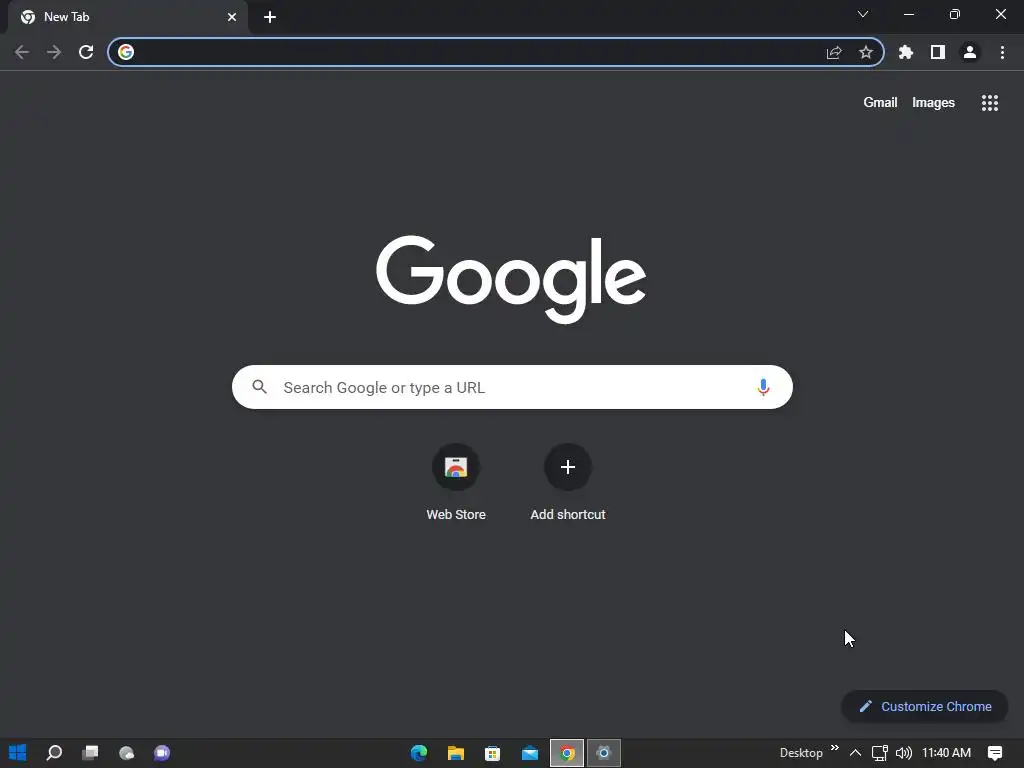Image resolution: width=1024 pixels, height=768 pixels.
Task: Open Microsoft Store from taskbar
Action: 492,753
